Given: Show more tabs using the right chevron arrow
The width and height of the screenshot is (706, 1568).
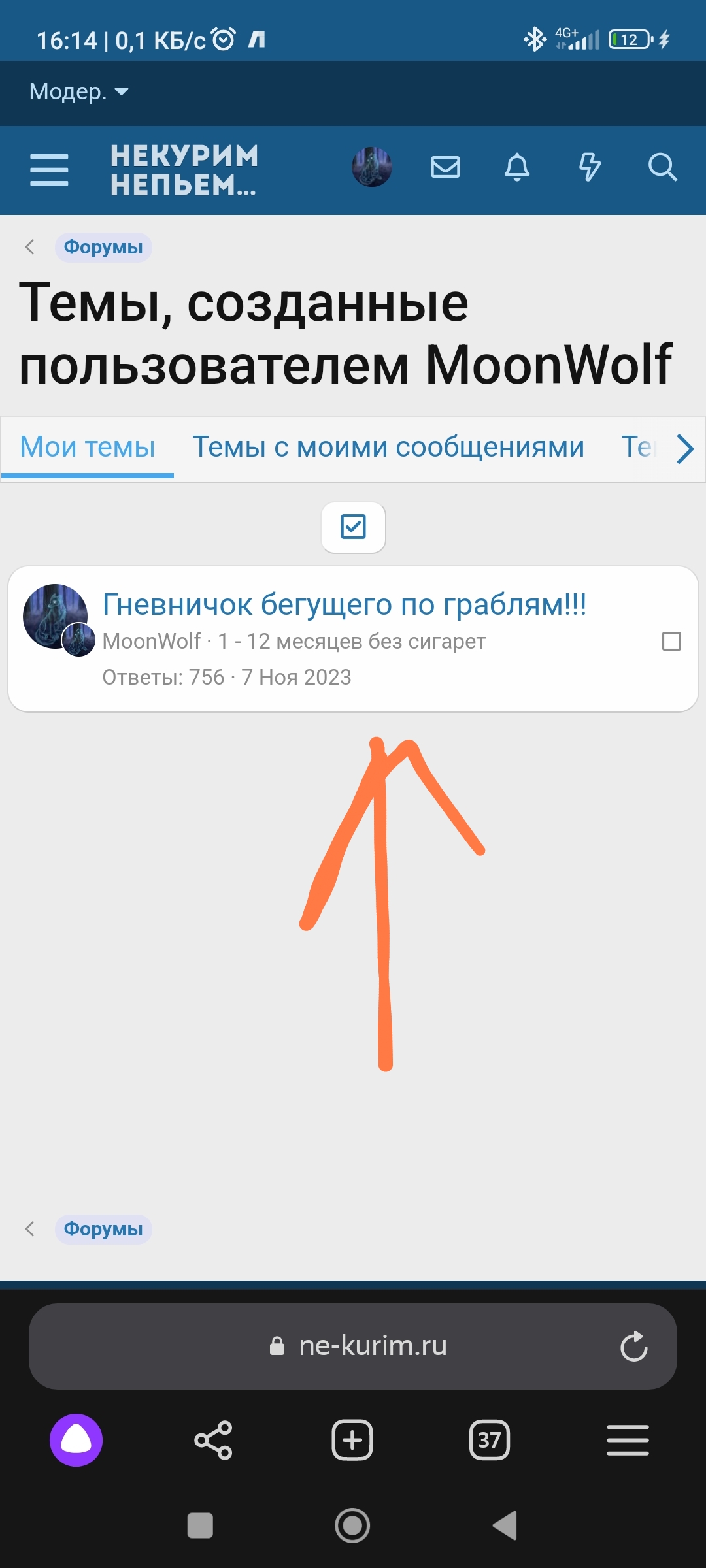Looking at the screenshot, I should tap(684, 449).
